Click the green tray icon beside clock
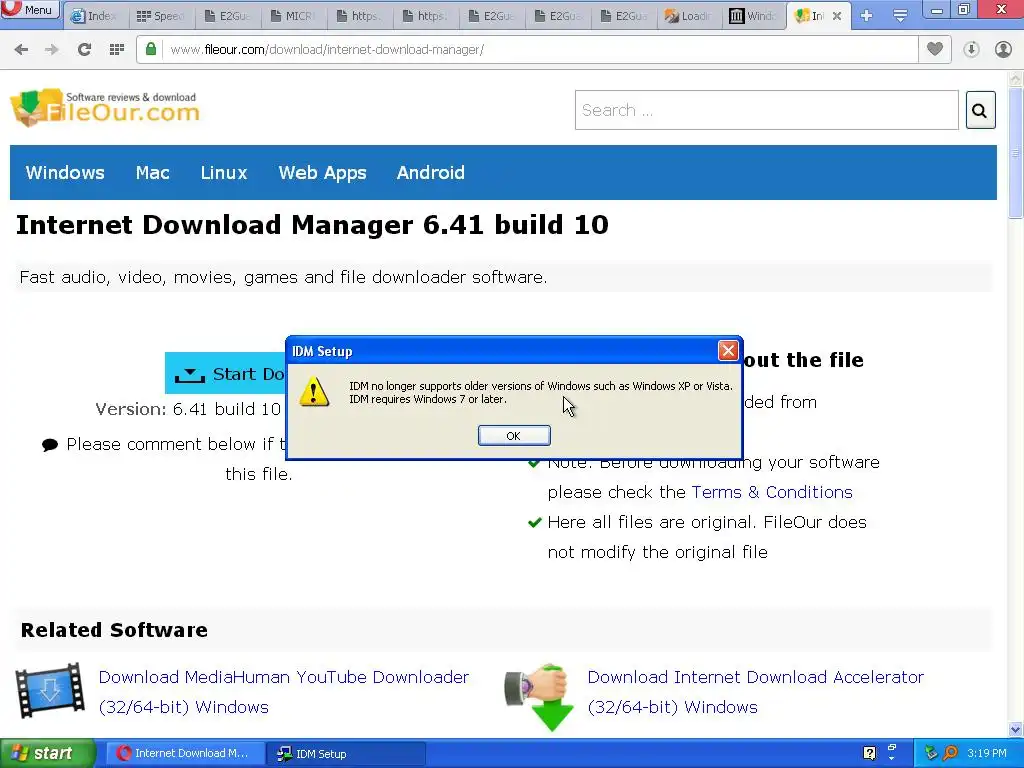 point(931,754)
